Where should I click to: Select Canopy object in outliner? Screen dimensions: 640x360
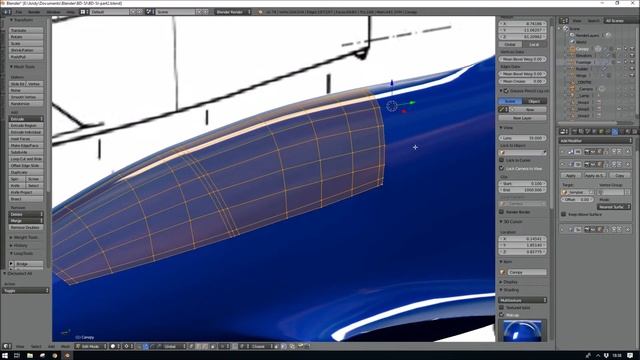(x=582, y=49)
